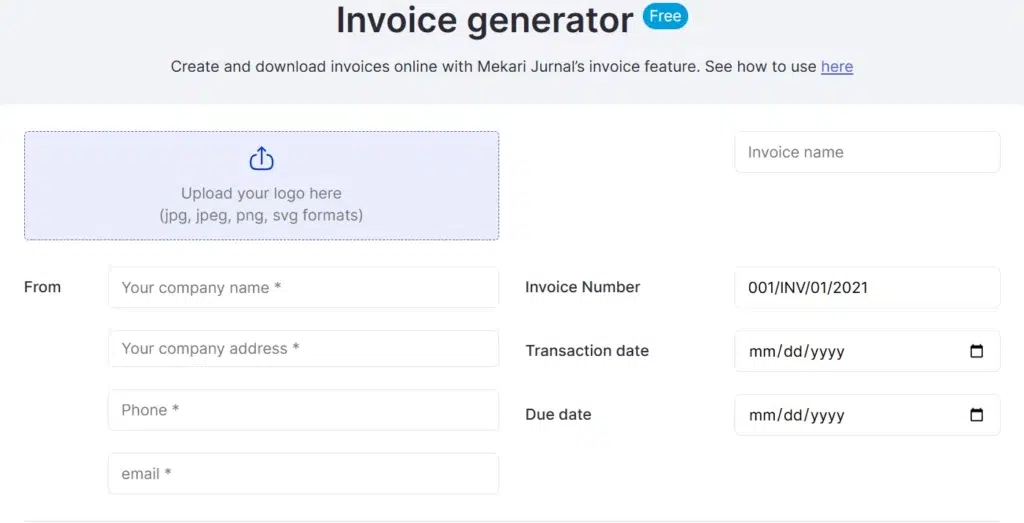Click the upload arrow icon
Screen dimensions: 1024x523
point(261,159)
